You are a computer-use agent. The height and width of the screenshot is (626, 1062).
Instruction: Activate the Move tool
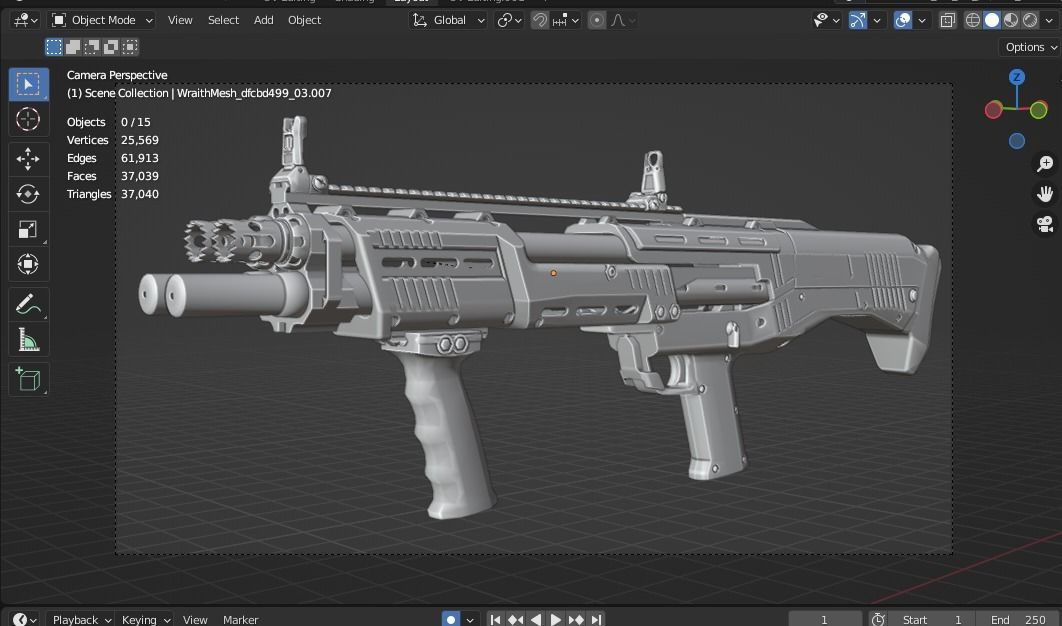28,159
